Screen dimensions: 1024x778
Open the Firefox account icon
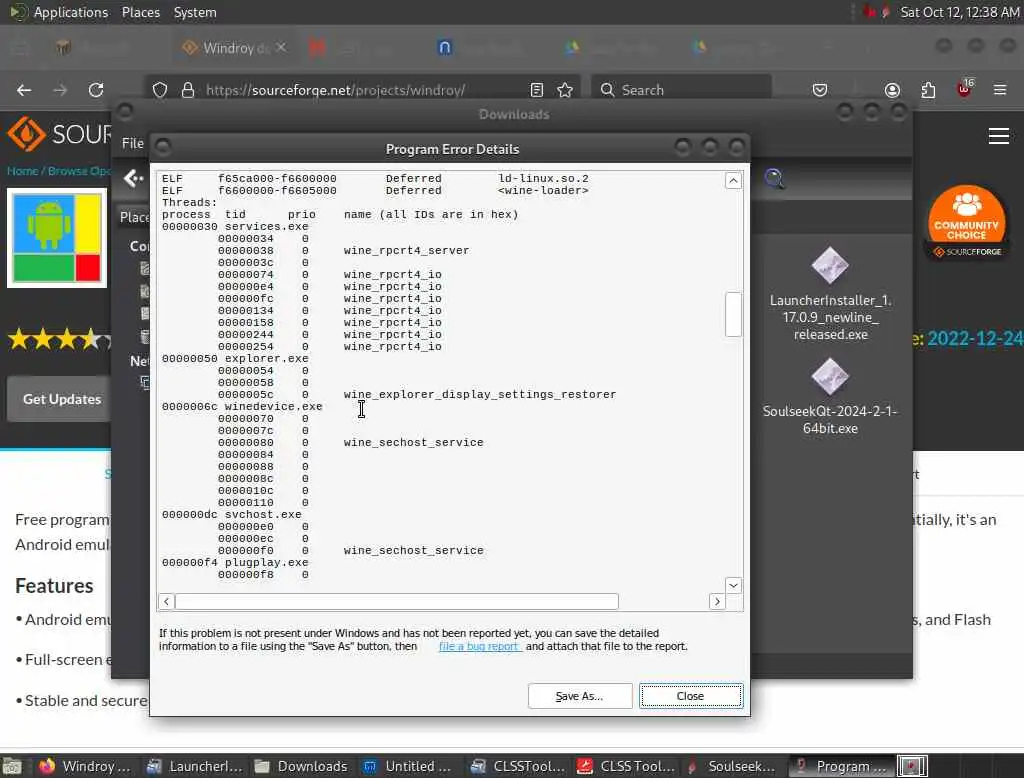click(892, 90)
